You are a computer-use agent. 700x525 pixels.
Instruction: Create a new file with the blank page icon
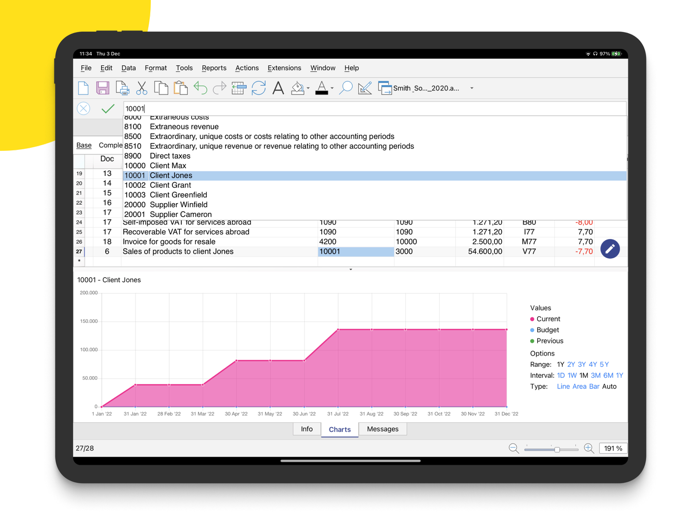point(83,88)
